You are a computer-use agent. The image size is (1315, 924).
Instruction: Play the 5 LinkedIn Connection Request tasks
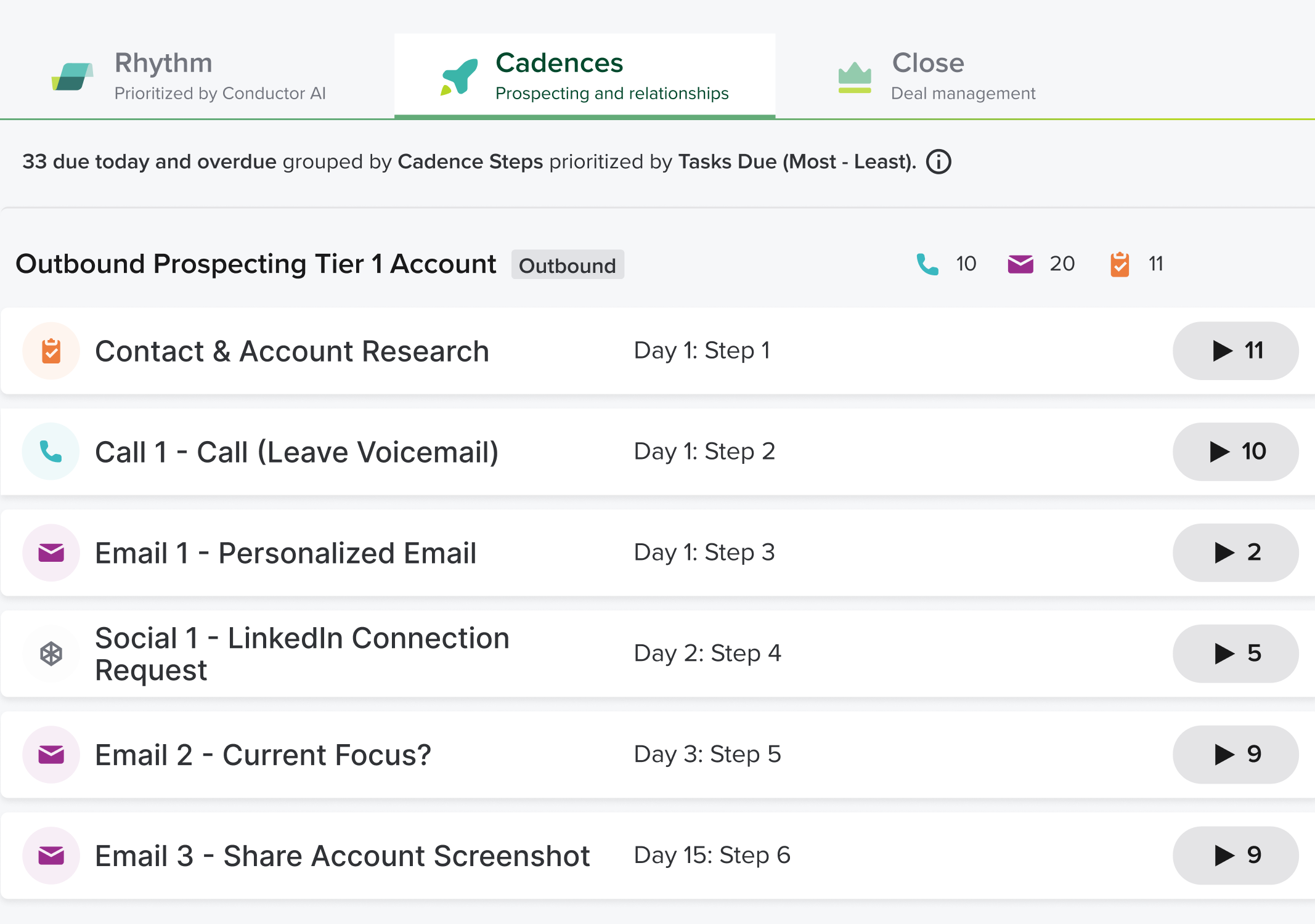point(1236,654)
